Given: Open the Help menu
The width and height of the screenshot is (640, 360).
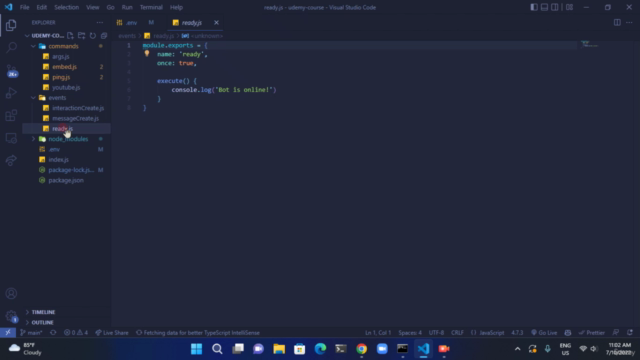Looking at the screenshot, I should click(x=176, y=7).
